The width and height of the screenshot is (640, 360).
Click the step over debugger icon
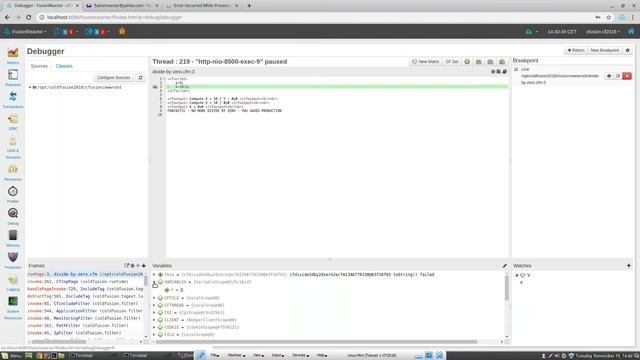pos(490,62)
